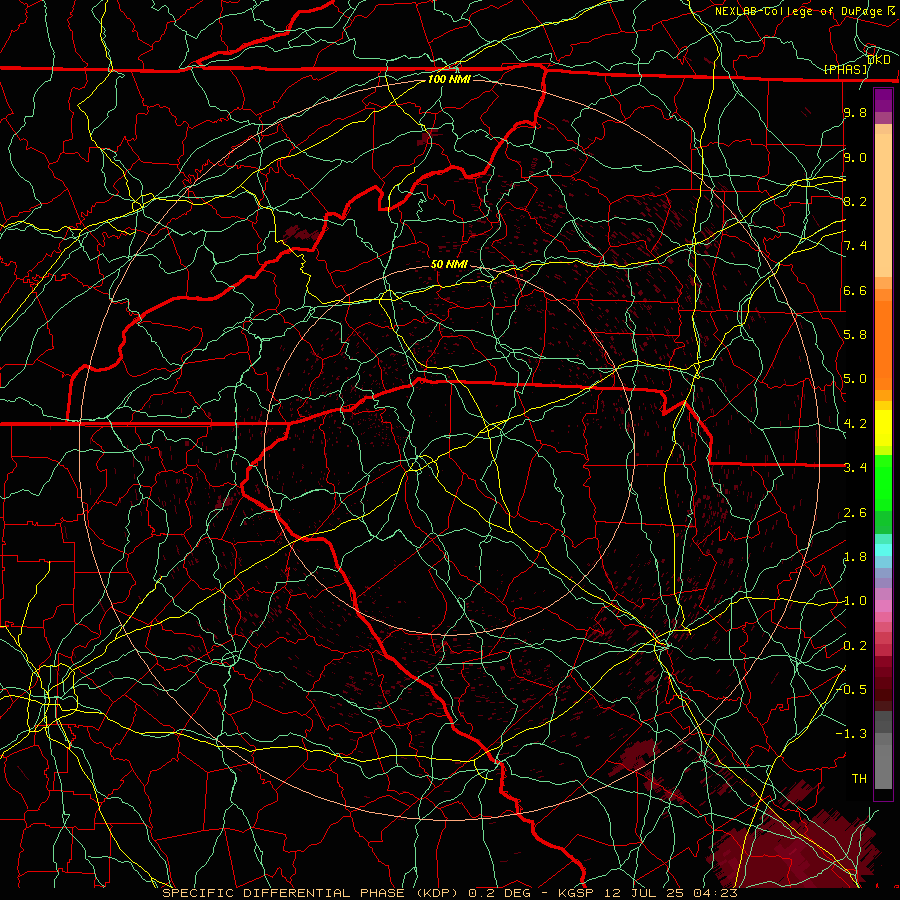Click the "7.4" color scale value
Image resolution: width=900 pixels, height=900 pixels.
pyautogui.click(x=855, y=246)
